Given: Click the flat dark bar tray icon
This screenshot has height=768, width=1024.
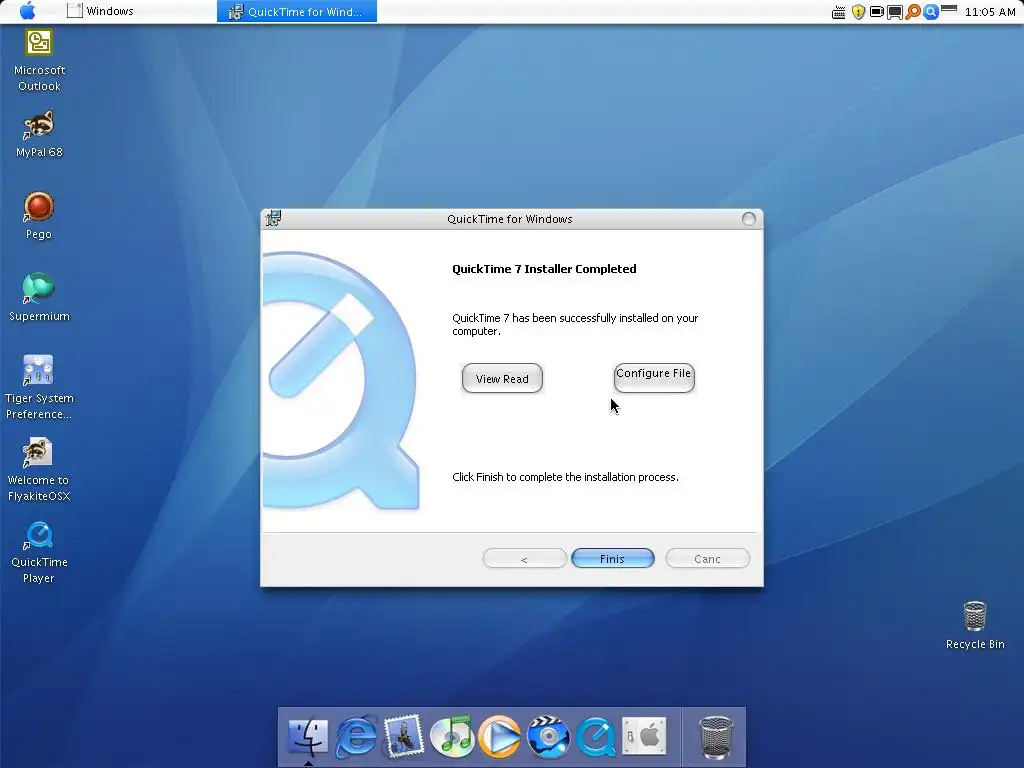Looking at the screenshot, I should pyautogui.click(x=949, y=9).
